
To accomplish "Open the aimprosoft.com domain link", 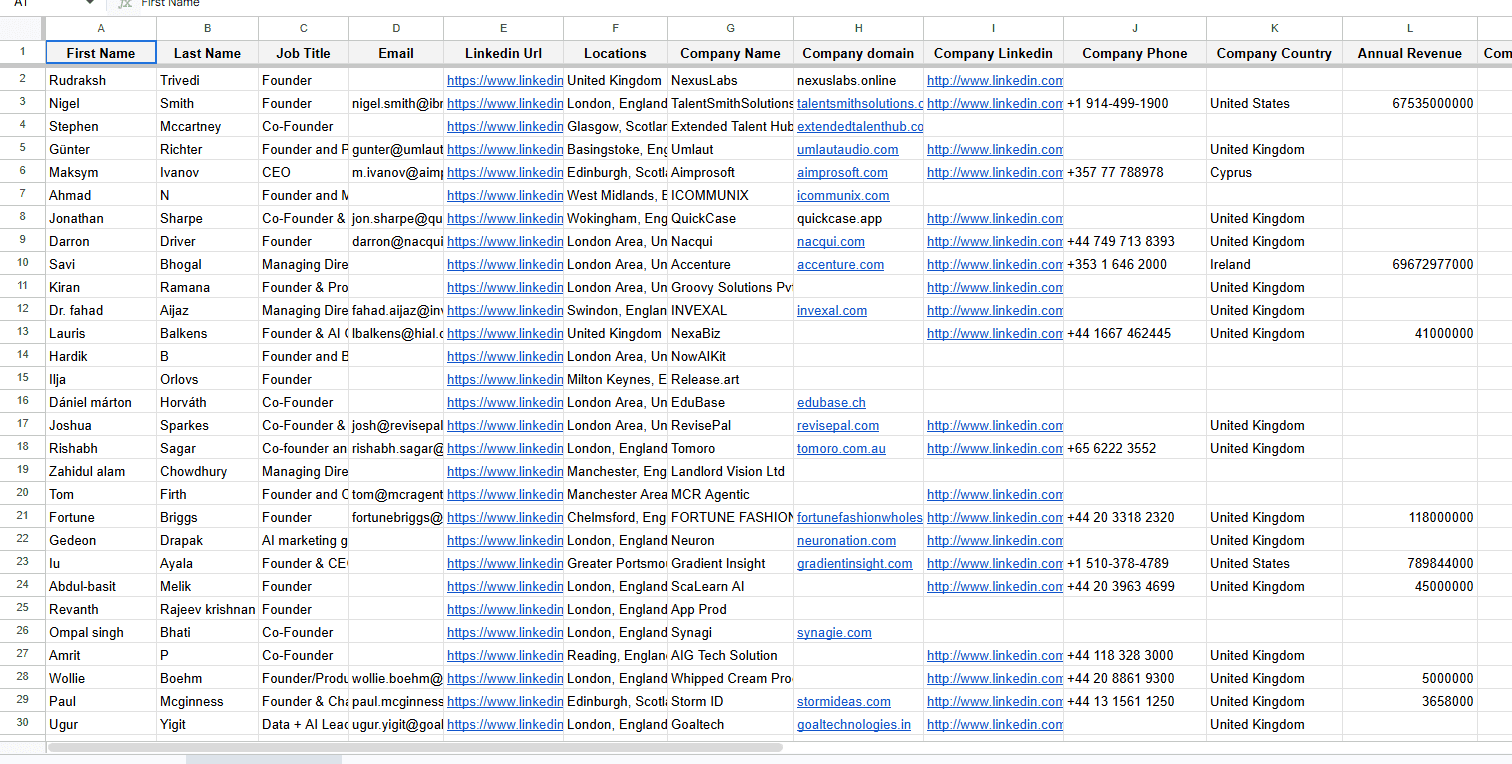I will (x=842, y=173).
